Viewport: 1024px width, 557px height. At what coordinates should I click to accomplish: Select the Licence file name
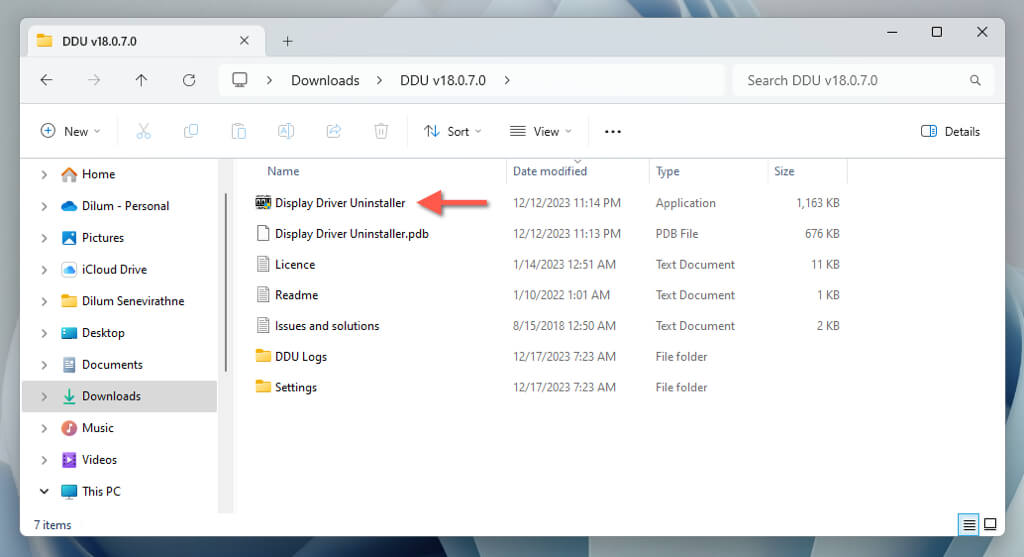pyautogui.click(x=295, y=264)
